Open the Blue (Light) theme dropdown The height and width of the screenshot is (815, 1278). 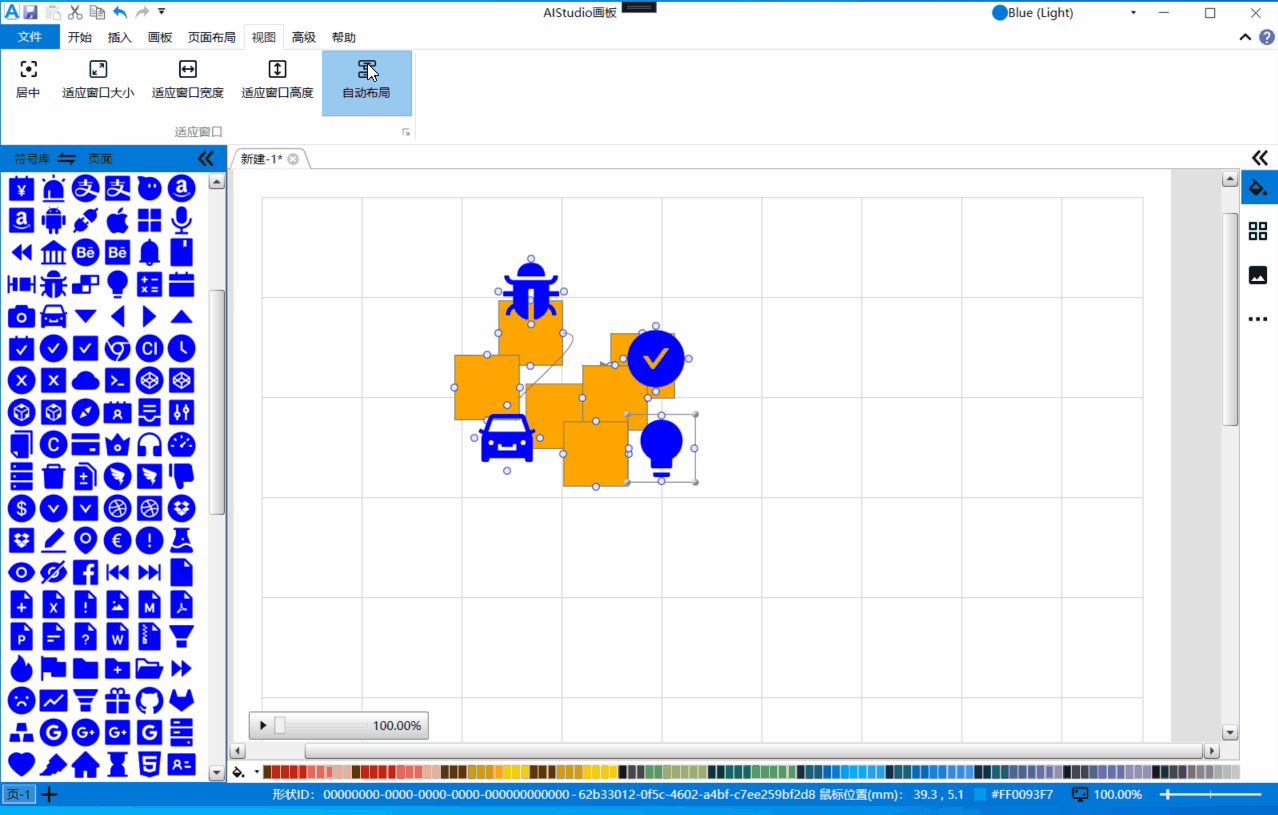[x=1133, y=13]
